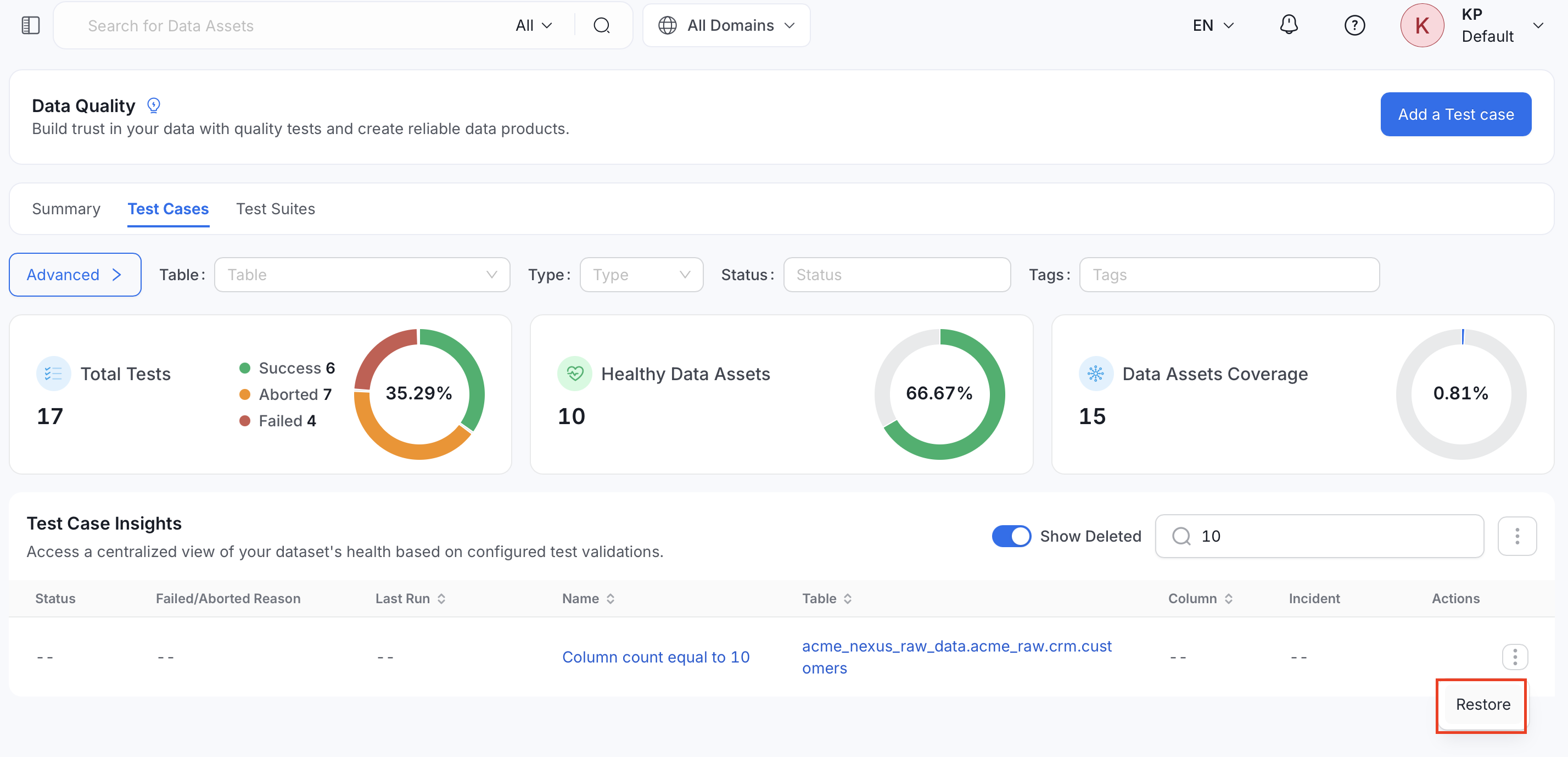Open the Type filter dropdown
Image resolution: width=1568 pixels, height=757 pixels.
click(641, 275)
